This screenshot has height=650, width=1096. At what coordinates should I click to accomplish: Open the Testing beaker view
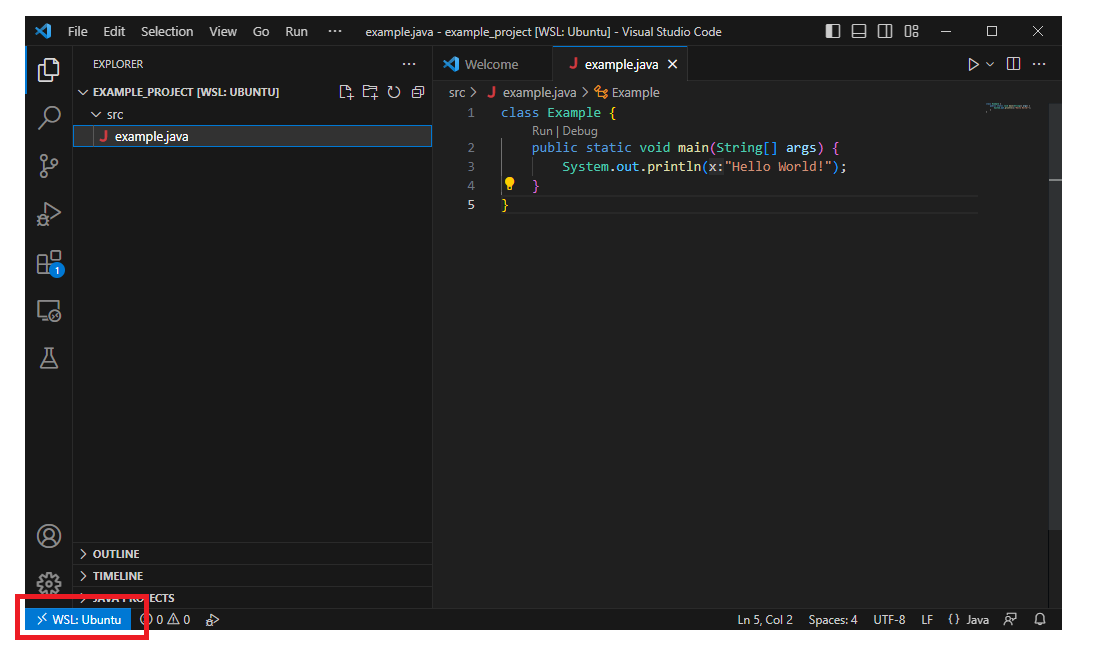tap(48, 358)
